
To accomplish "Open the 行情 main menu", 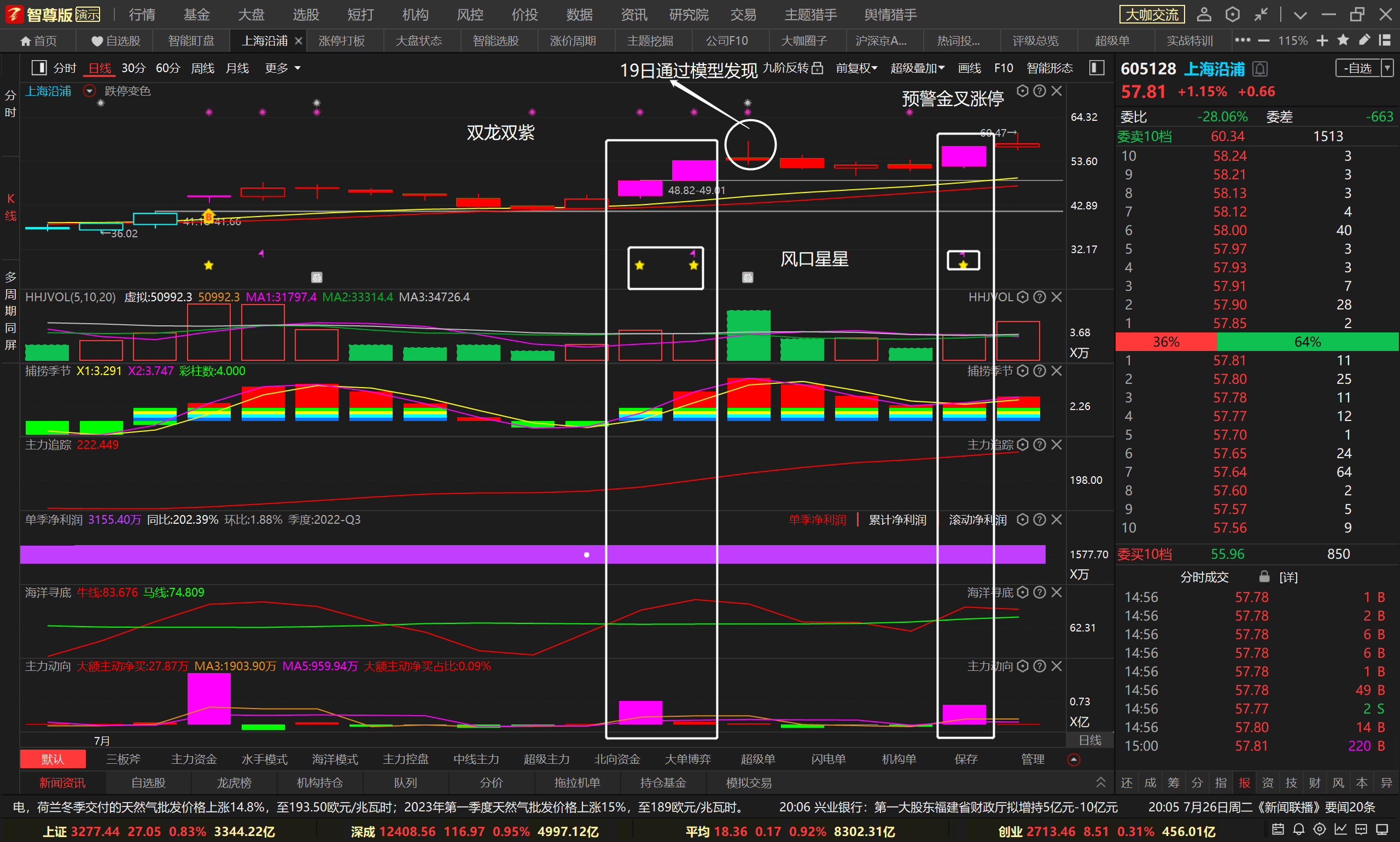I will click(142, 15).
